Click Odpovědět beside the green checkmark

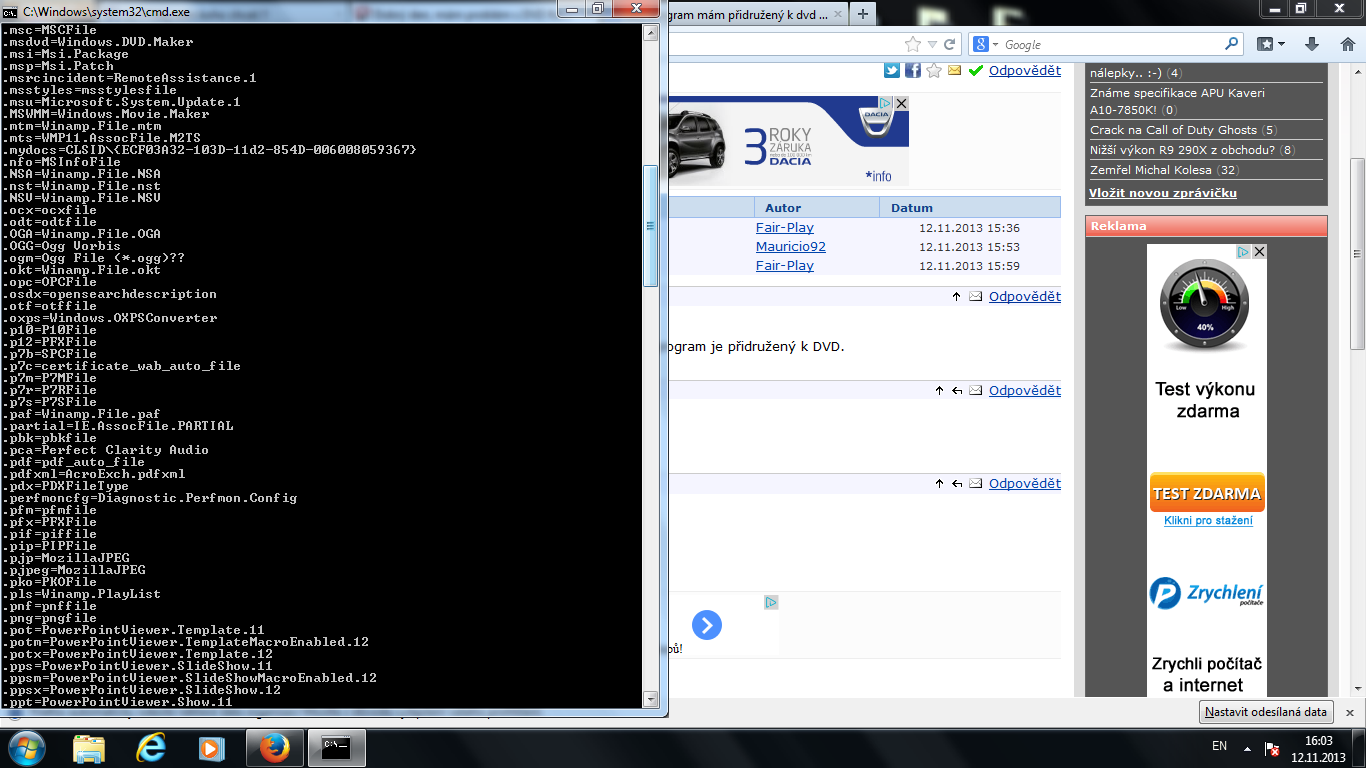click(1025, 70)
